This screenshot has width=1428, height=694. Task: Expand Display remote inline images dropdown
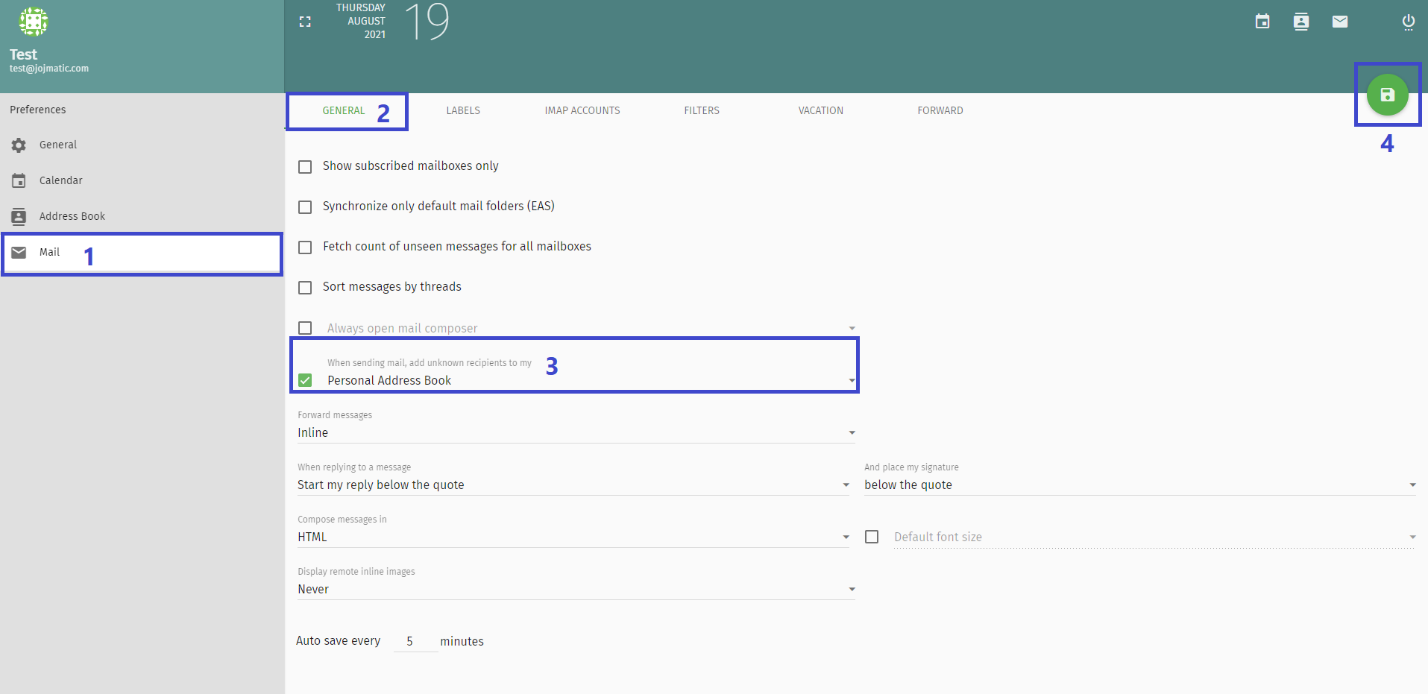(x=576, y=589)
